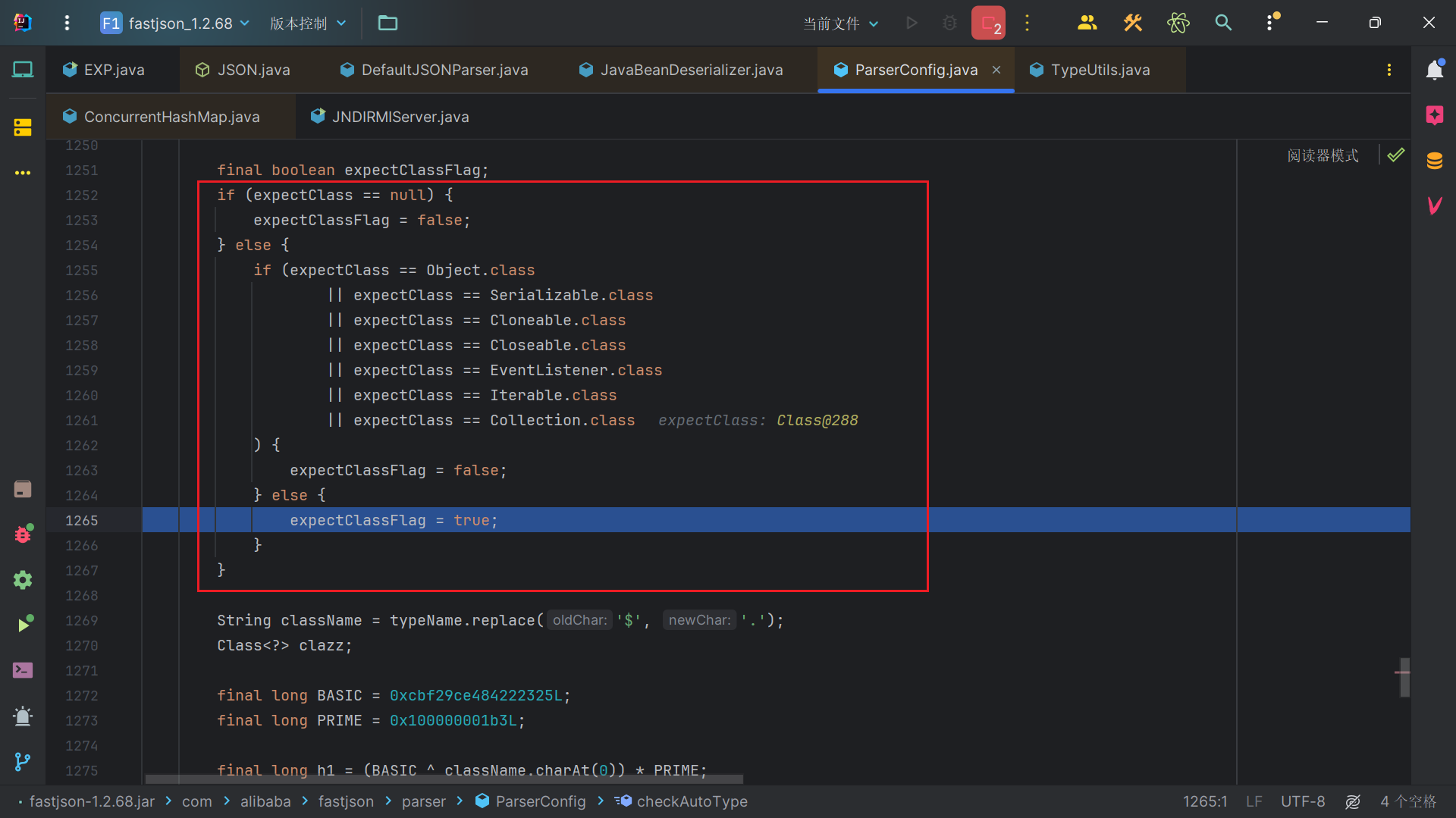1456x818 pixels.
Task: Open the folder icon in the toolbar
Action: pyautogui.click(x=388, y=23)
